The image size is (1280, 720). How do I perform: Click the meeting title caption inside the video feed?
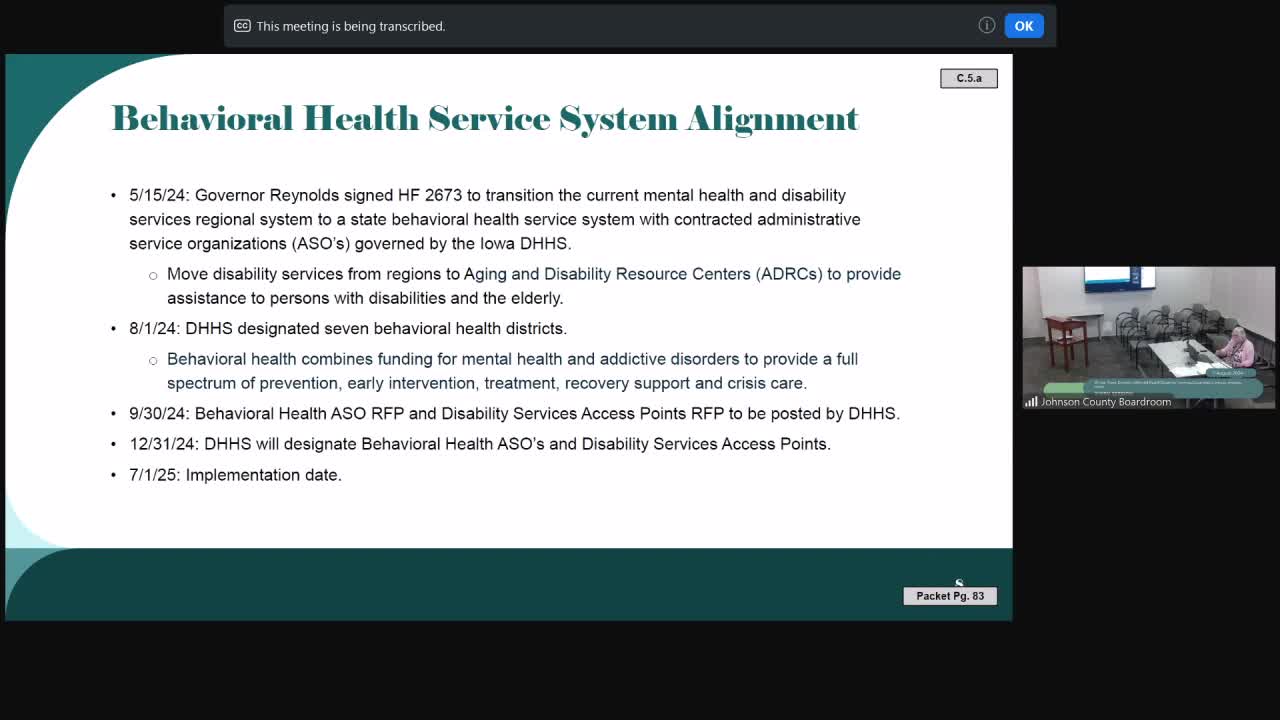(x=1170, y=383)
